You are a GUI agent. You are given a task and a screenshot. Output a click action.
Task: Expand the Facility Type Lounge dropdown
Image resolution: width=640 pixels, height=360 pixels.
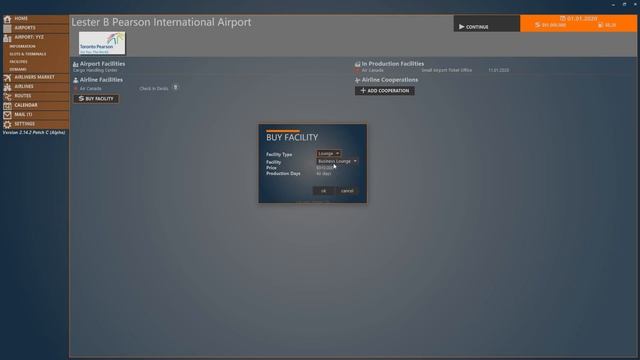point(329,154)
